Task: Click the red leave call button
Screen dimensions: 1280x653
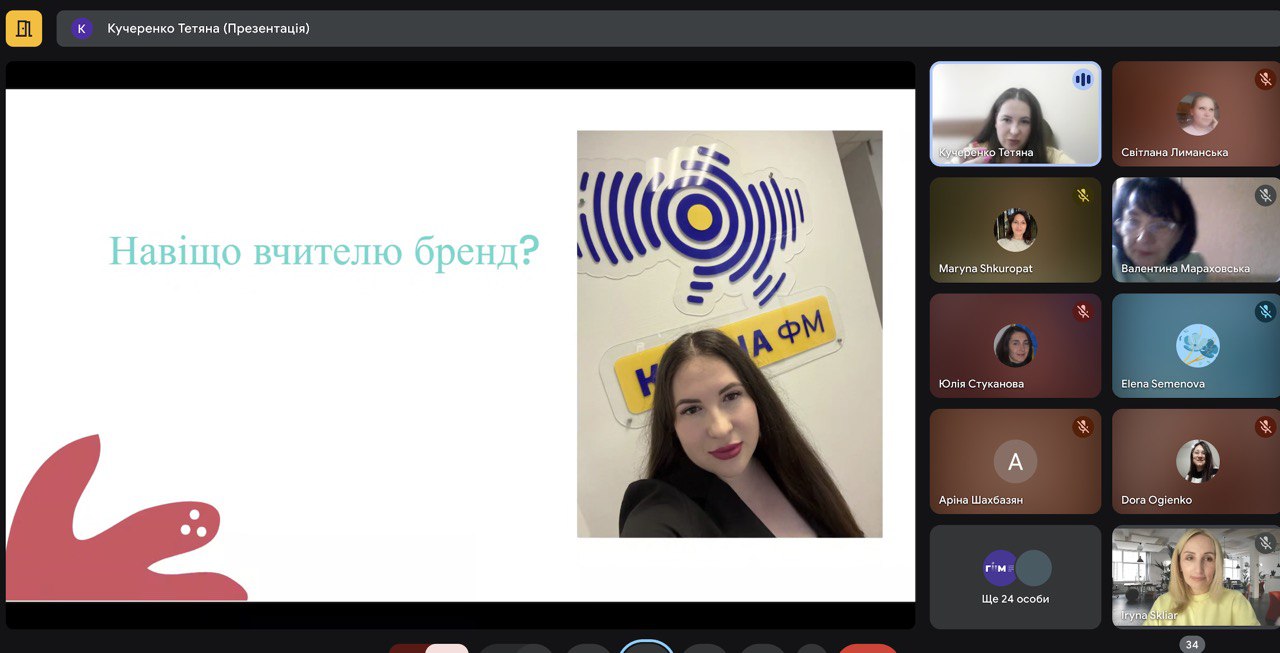Action: pos(867,648)
